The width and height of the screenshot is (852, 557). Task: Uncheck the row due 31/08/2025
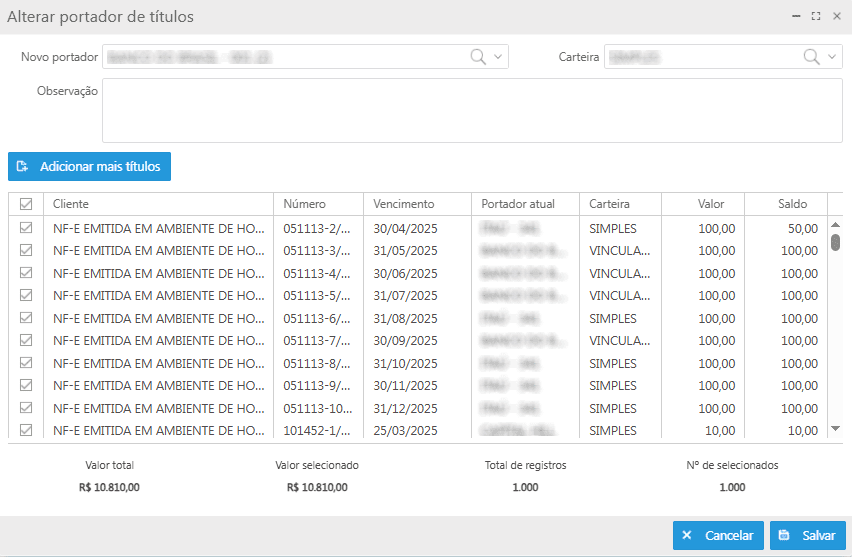[26, 319]
